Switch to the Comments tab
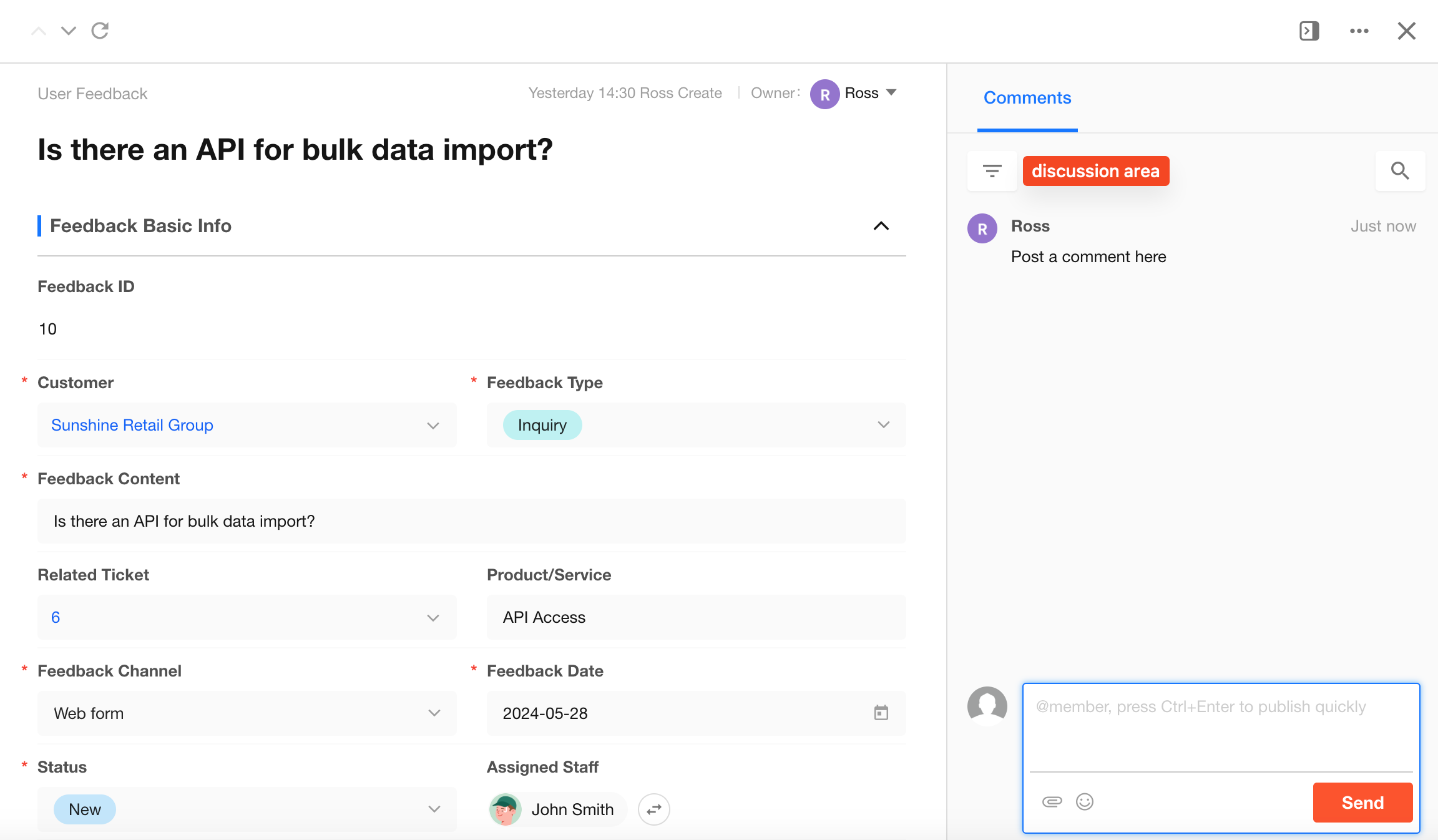 point(1027,98)
